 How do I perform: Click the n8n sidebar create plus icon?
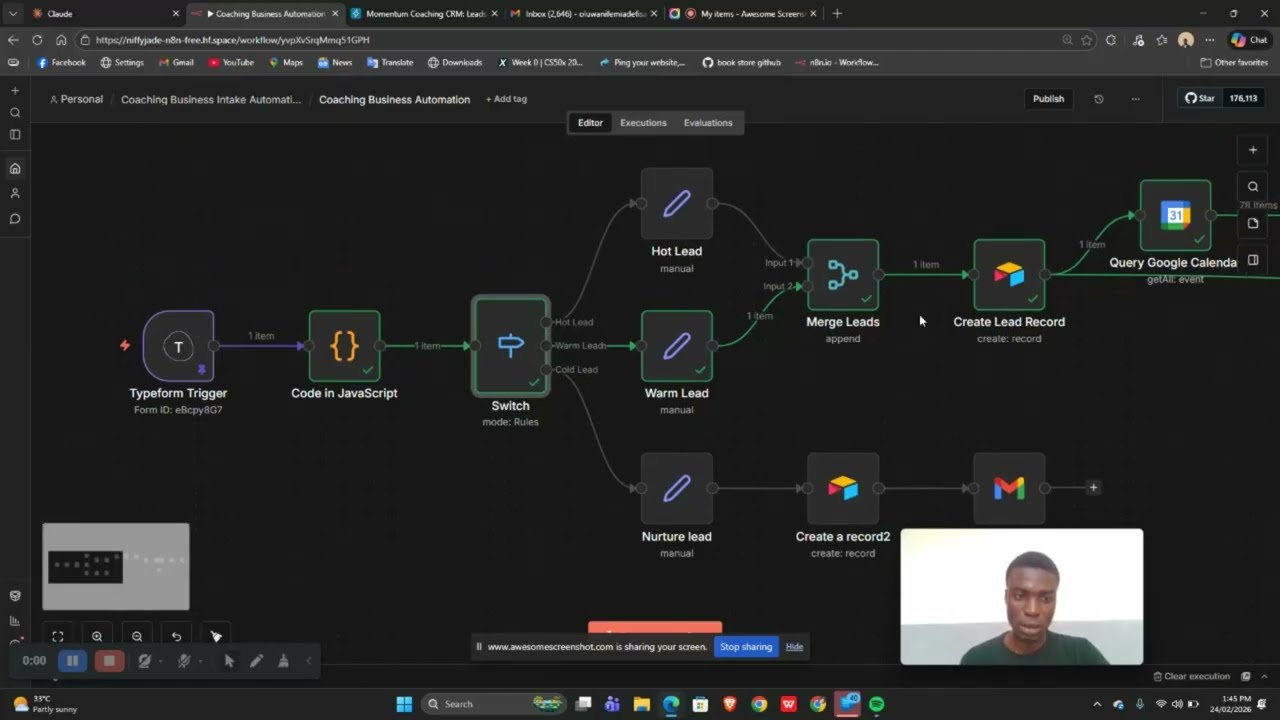pos(15,91)
